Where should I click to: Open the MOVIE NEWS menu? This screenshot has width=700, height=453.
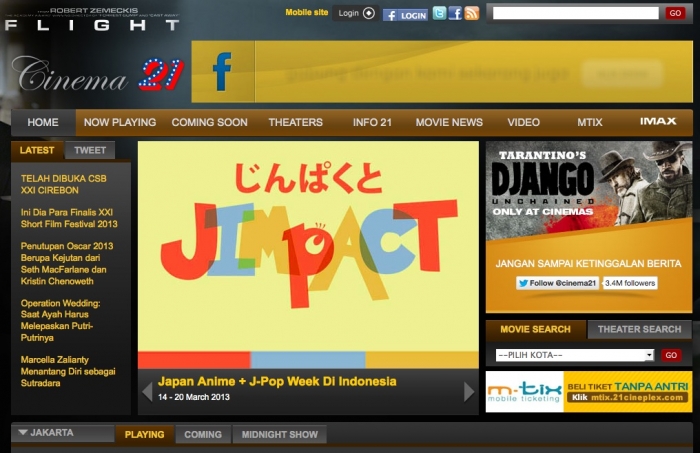[x=449, y=122]
